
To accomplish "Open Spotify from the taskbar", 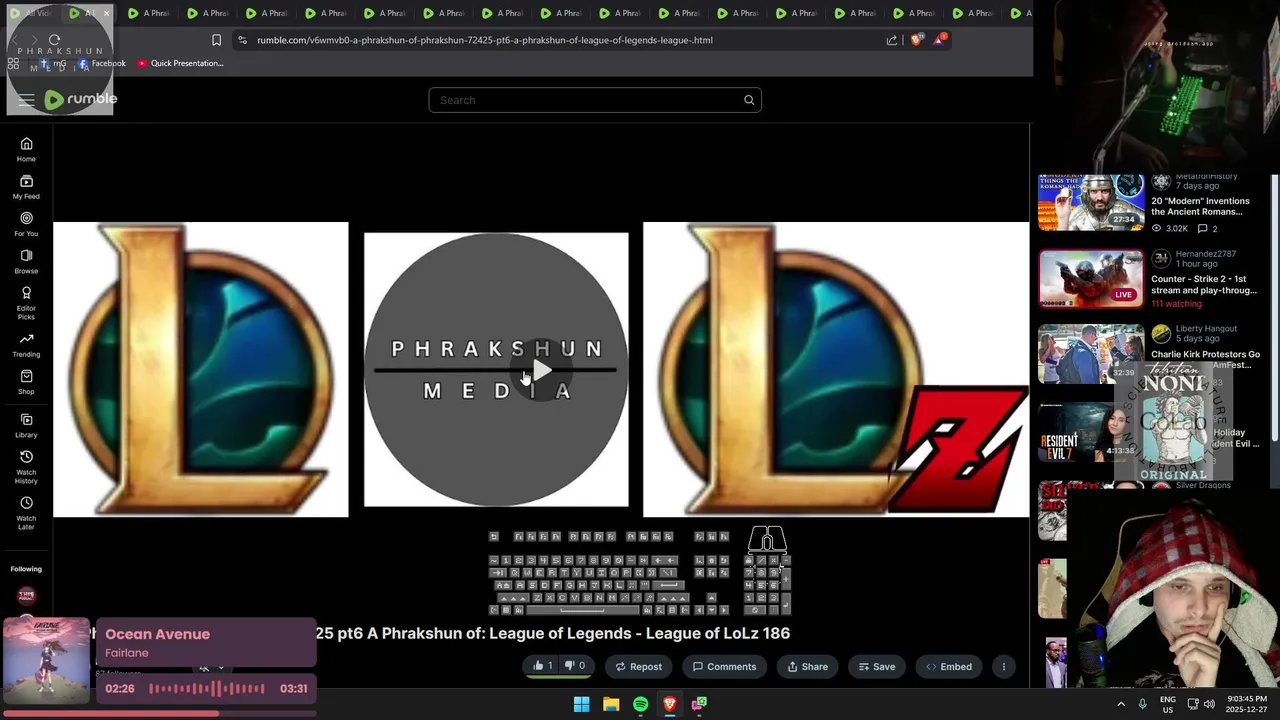I will pos(640,704).
